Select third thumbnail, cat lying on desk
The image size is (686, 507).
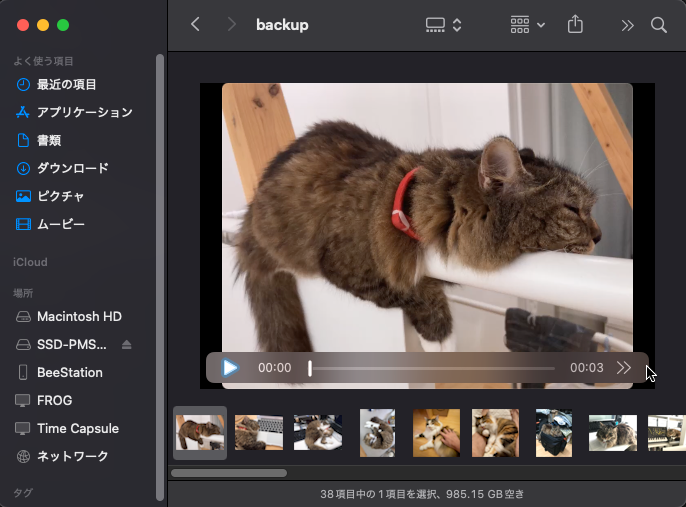[318, 433]
